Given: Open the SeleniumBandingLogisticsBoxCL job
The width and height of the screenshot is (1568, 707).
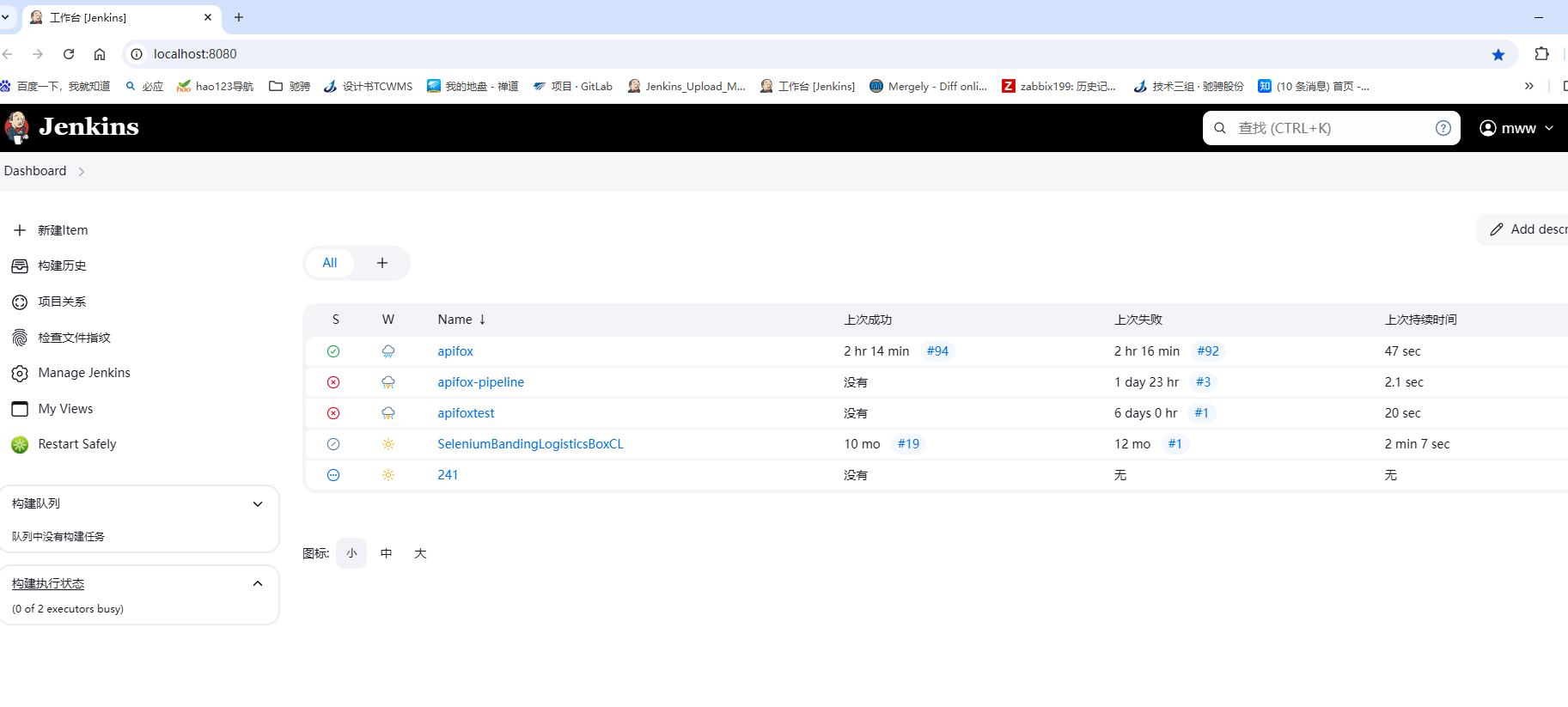Looking at the screenshot, I should coord(531,444).
